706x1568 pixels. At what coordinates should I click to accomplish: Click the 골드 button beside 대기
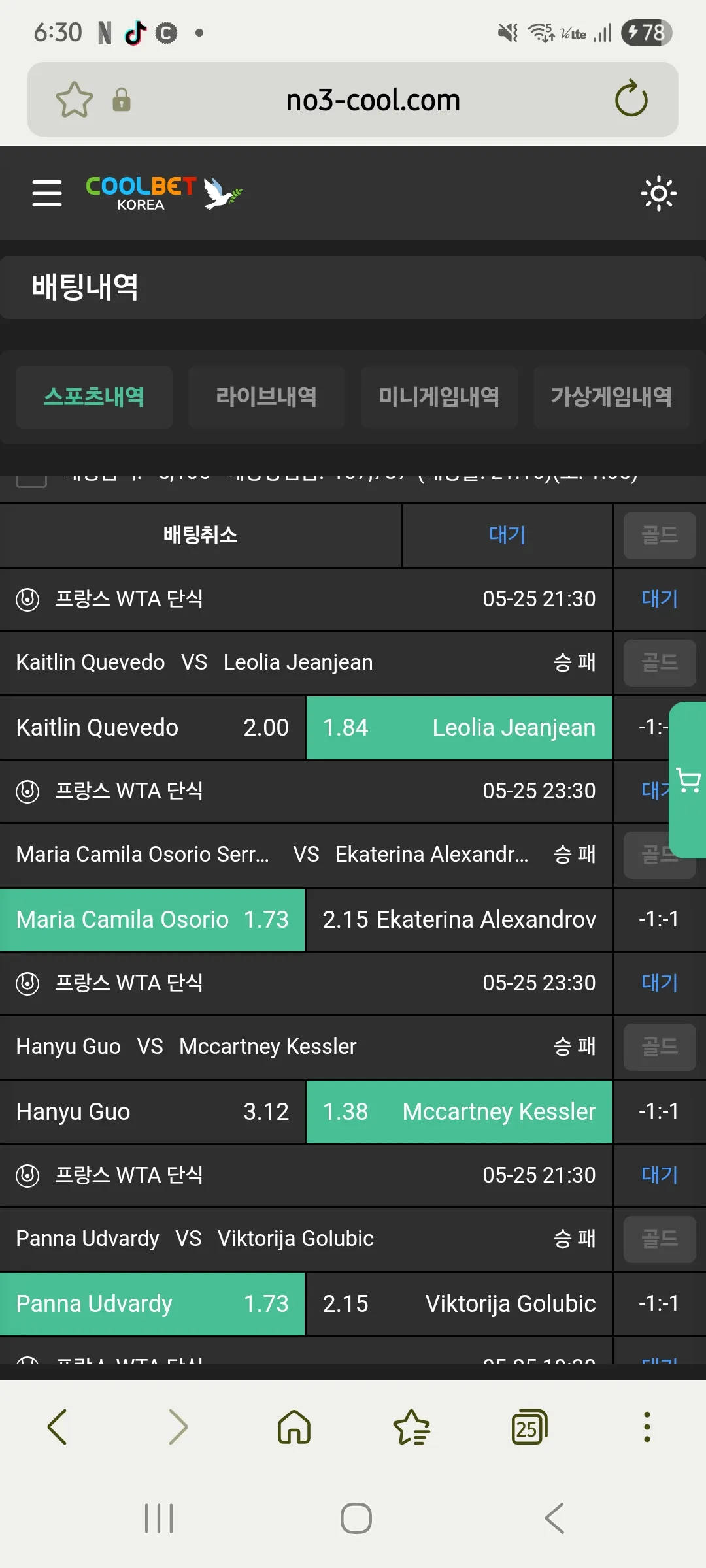click(660, 535)
